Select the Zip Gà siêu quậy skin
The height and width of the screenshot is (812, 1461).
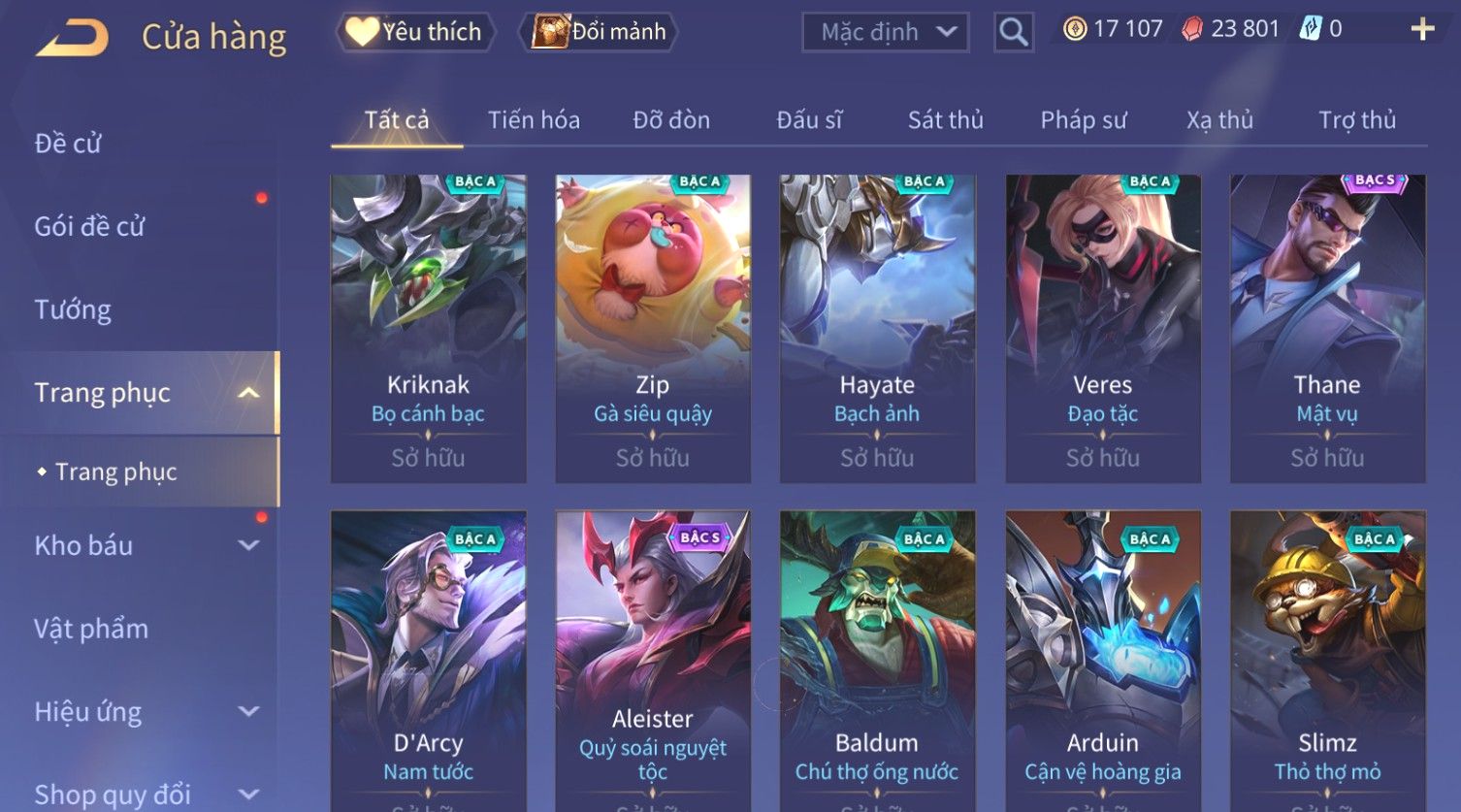tap(653, 329)
